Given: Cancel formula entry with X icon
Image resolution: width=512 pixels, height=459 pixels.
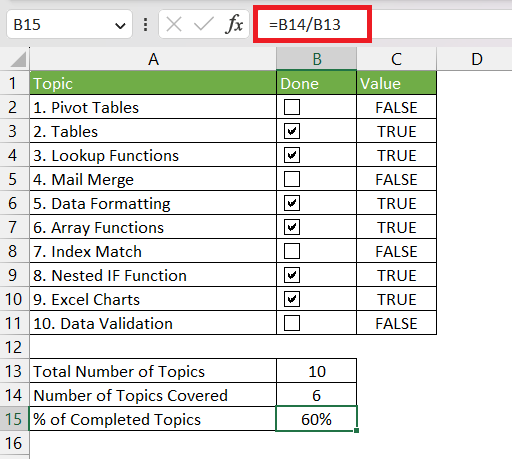Looking at the screenshot, I should tap(174, 24).
